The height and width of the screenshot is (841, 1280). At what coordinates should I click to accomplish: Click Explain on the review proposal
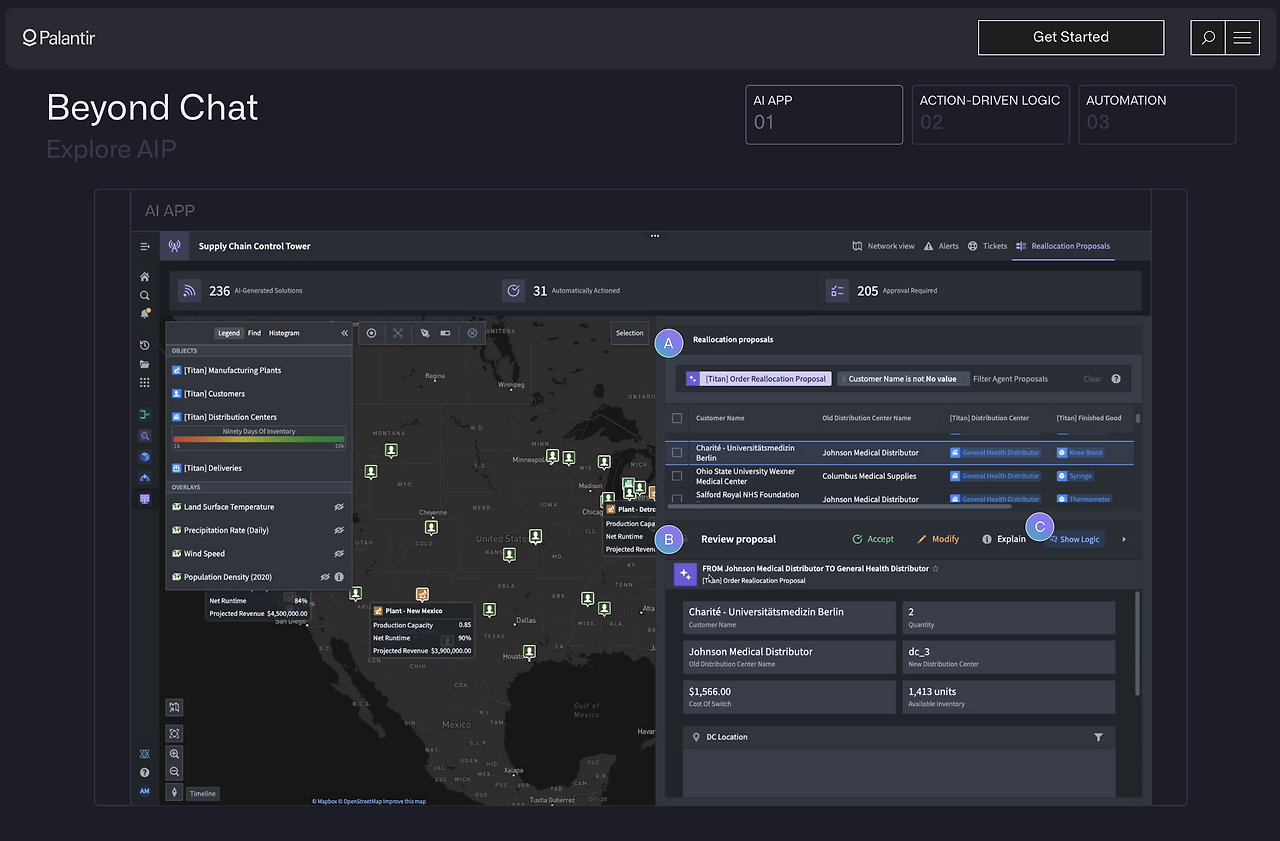tap(1004, 539)
